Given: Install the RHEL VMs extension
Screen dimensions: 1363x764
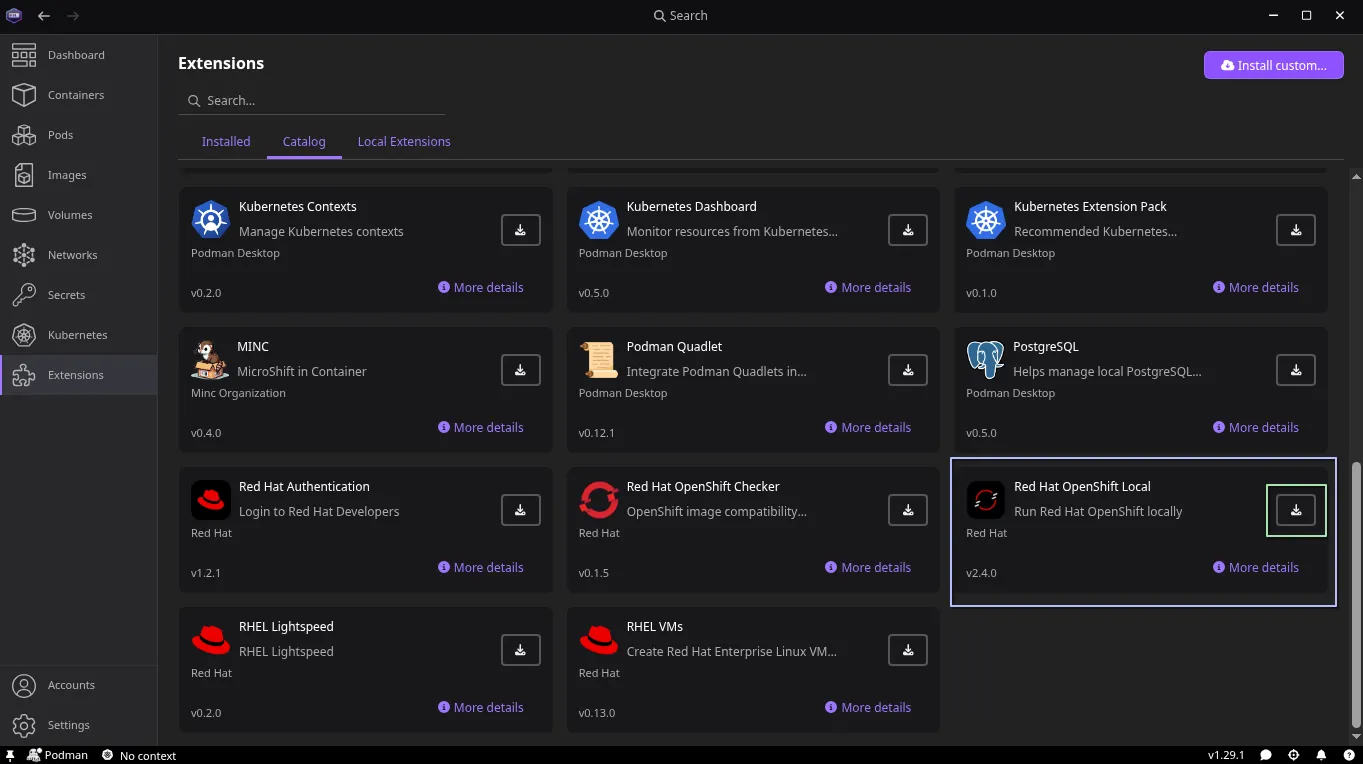Looking at the screenshot, I should tap(908, 650).
